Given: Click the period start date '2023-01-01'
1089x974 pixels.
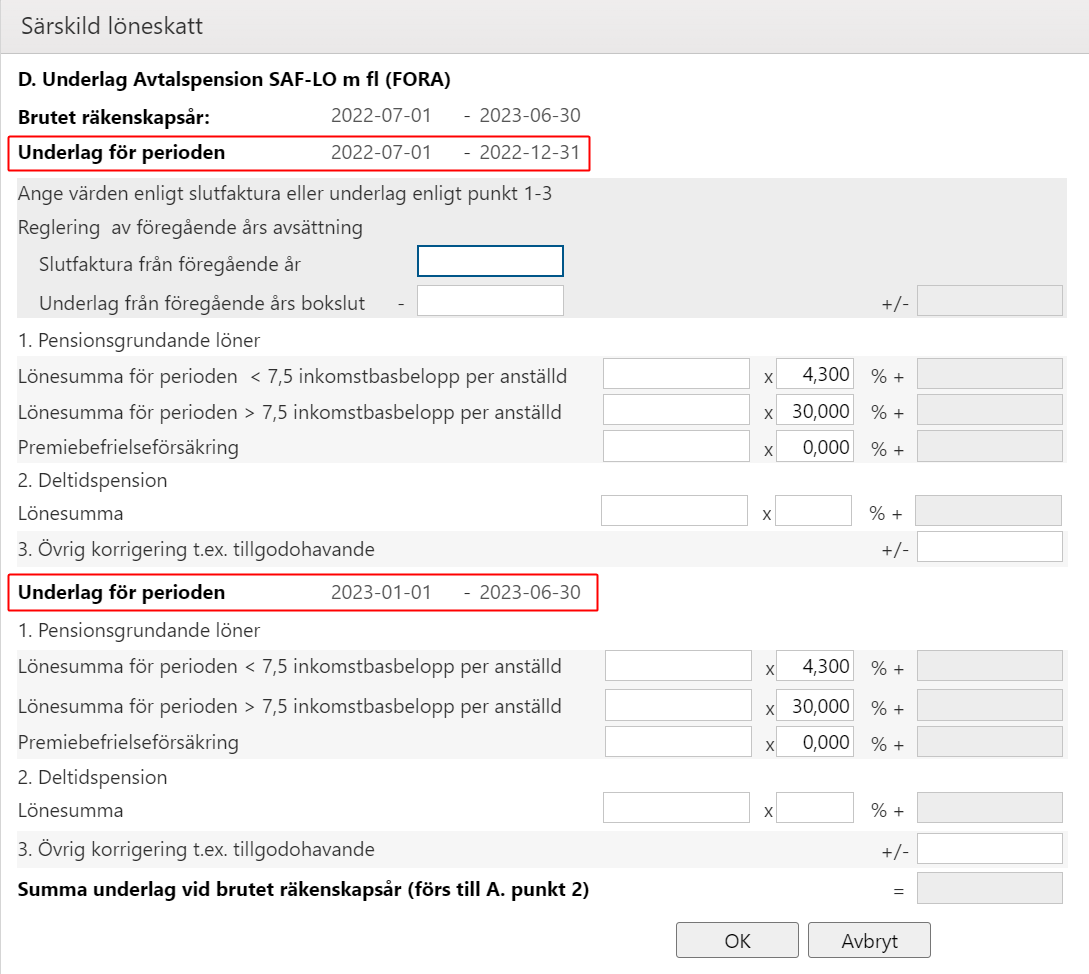Looking at the screenshot, I should click(381, 593).
